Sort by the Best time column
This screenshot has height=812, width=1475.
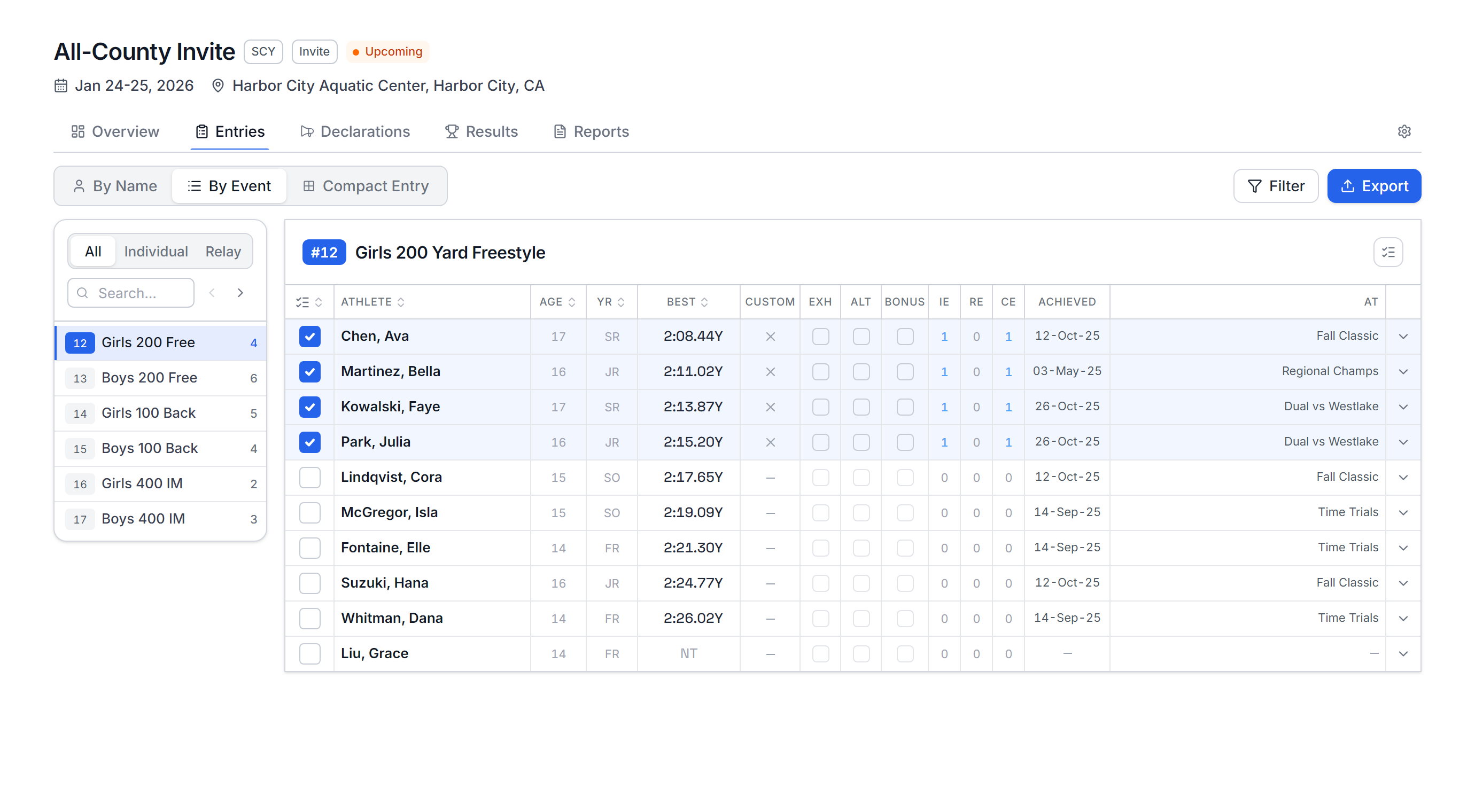click(688, 302)
